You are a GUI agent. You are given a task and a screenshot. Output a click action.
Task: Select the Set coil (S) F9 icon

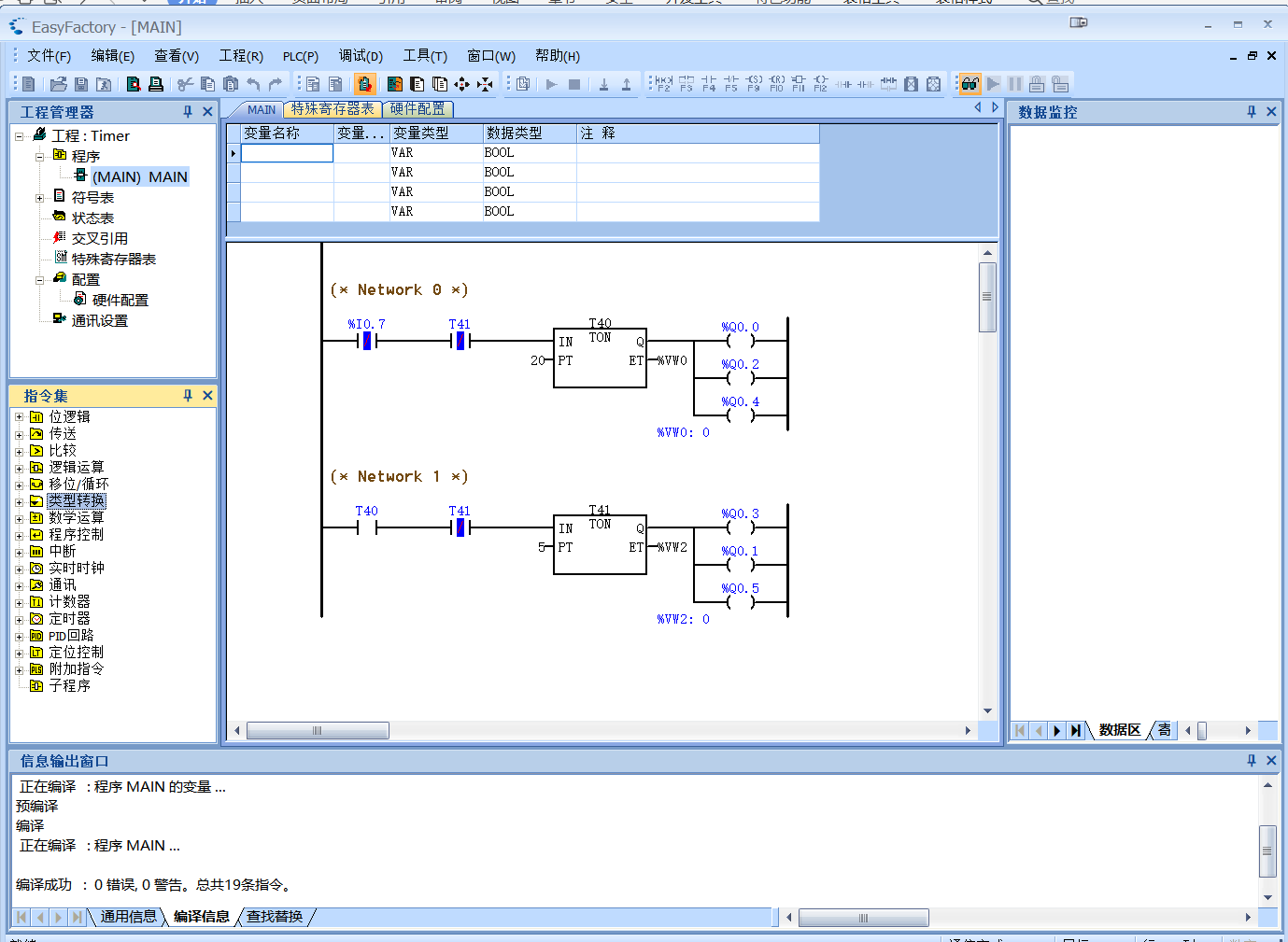coord(755,84)
